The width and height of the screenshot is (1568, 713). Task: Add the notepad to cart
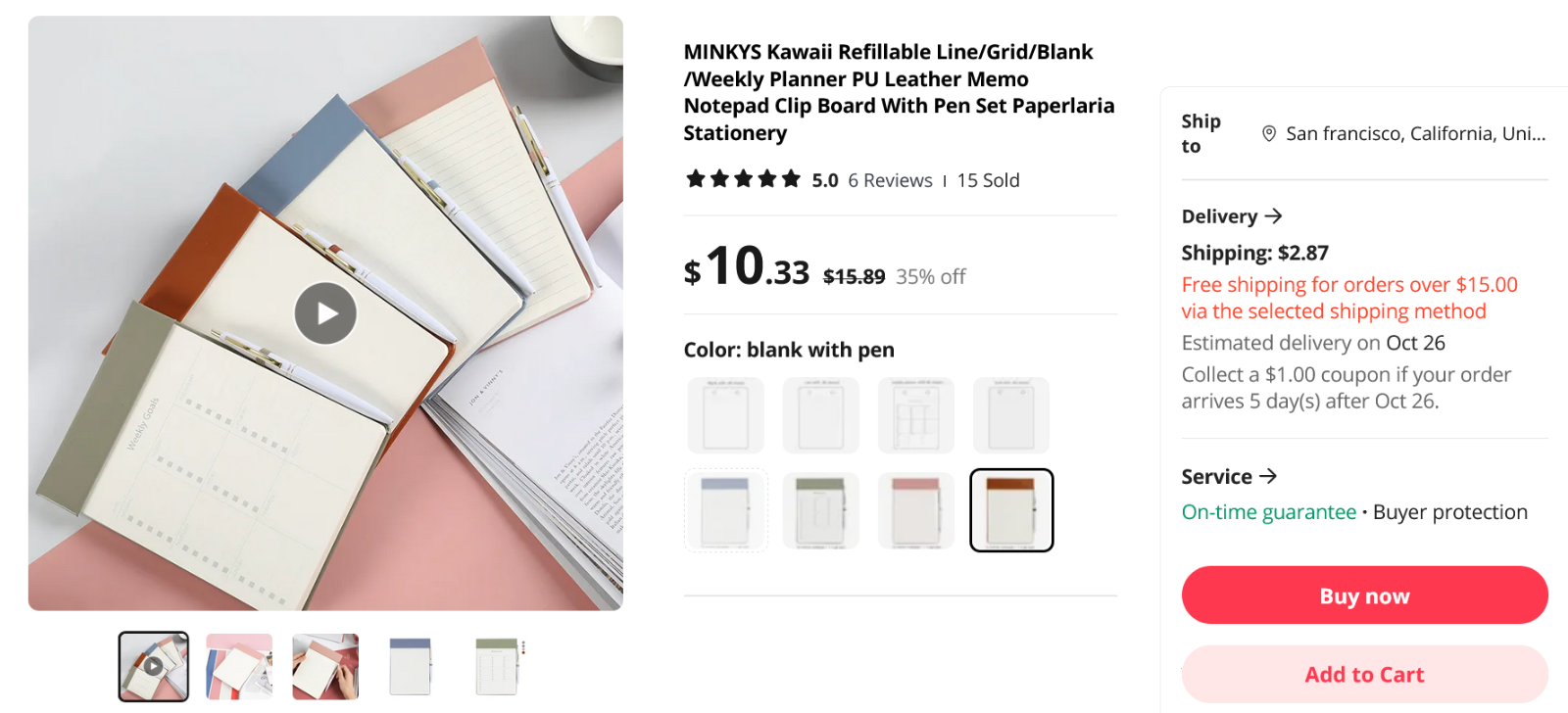pyautogui.click(x=1364, y=675)
